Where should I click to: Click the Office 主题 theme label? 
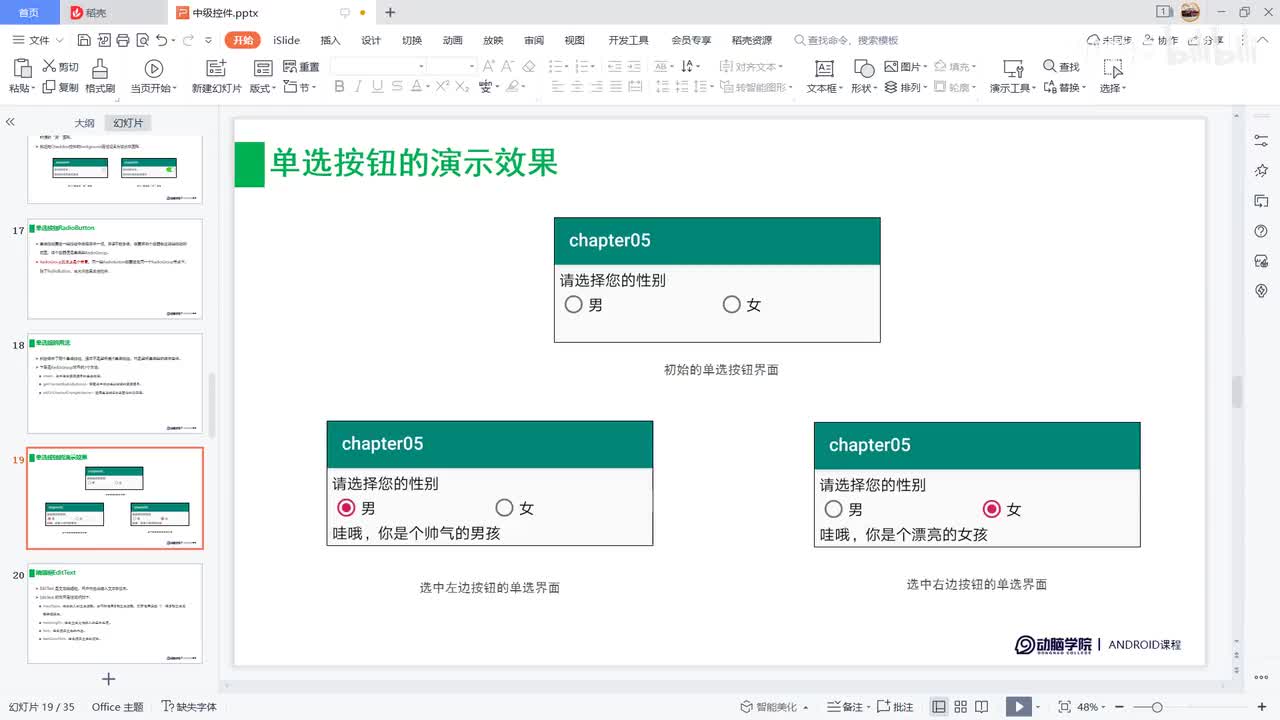(118, 707)
